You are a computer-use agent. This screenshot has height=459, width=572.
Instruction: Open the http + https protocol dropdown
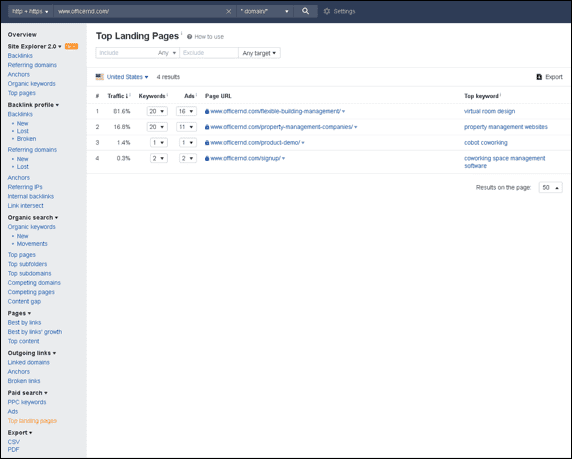pyautogui.click(x=30, y=11)
